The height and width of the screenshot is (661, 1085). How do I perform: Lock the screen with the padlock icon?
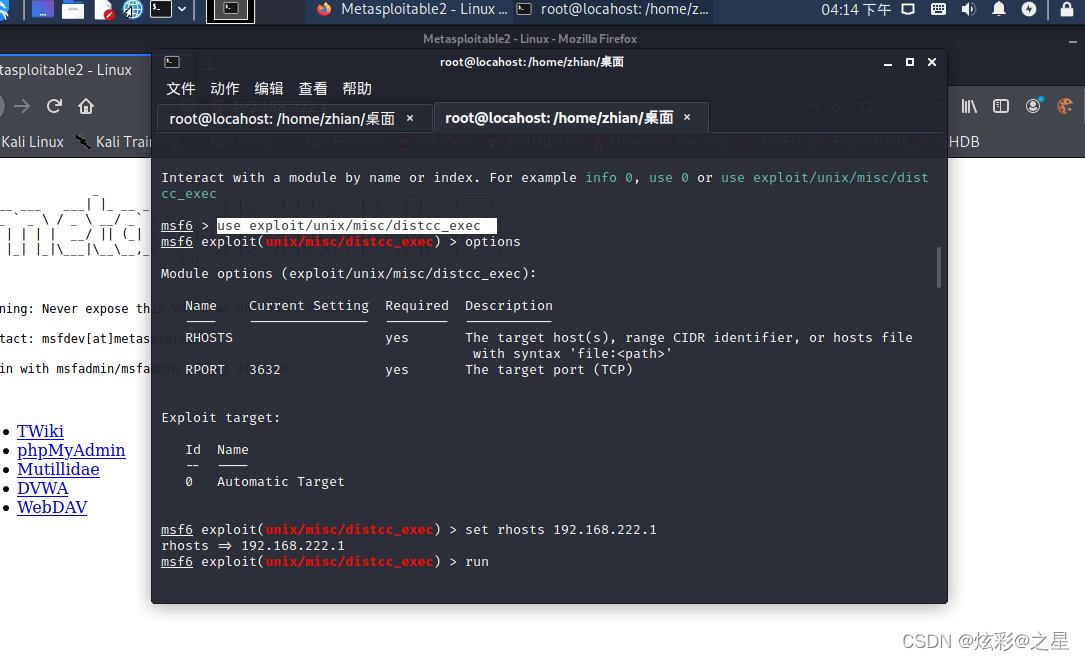click(1066, 9)
